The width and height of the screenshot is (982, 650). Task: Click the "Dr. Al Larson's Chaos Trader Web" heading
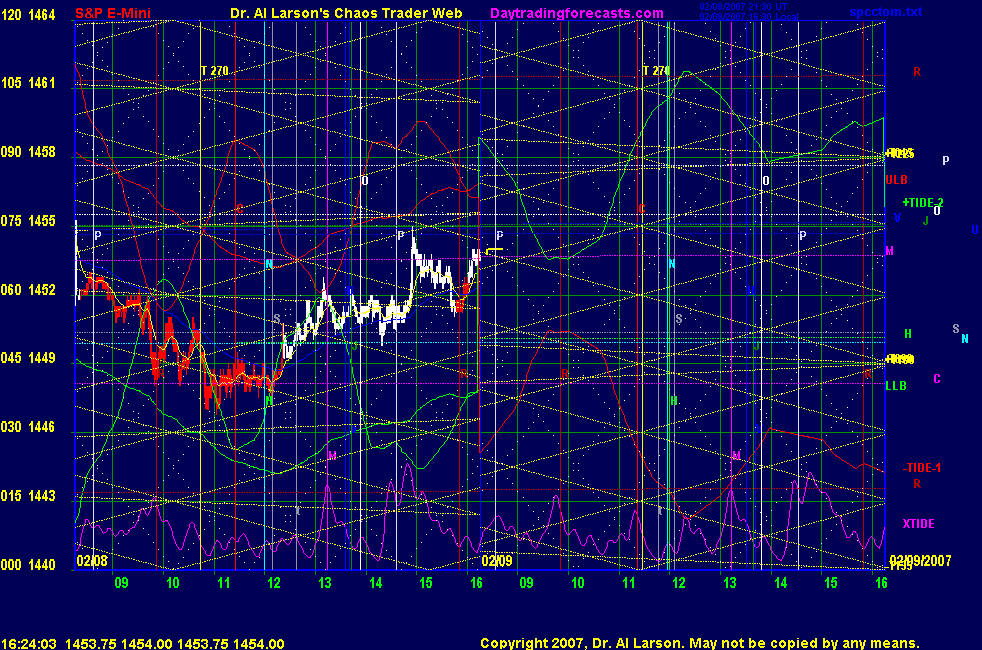tap(346, 13)
